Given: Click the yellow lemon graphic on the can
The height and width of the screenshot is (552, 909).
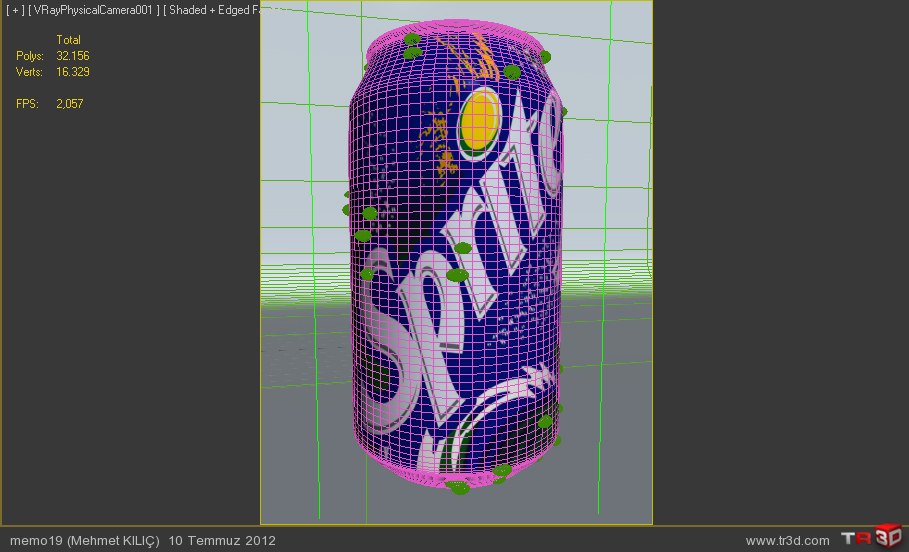Looking at the screenshot, I should [x=481, y=123].
